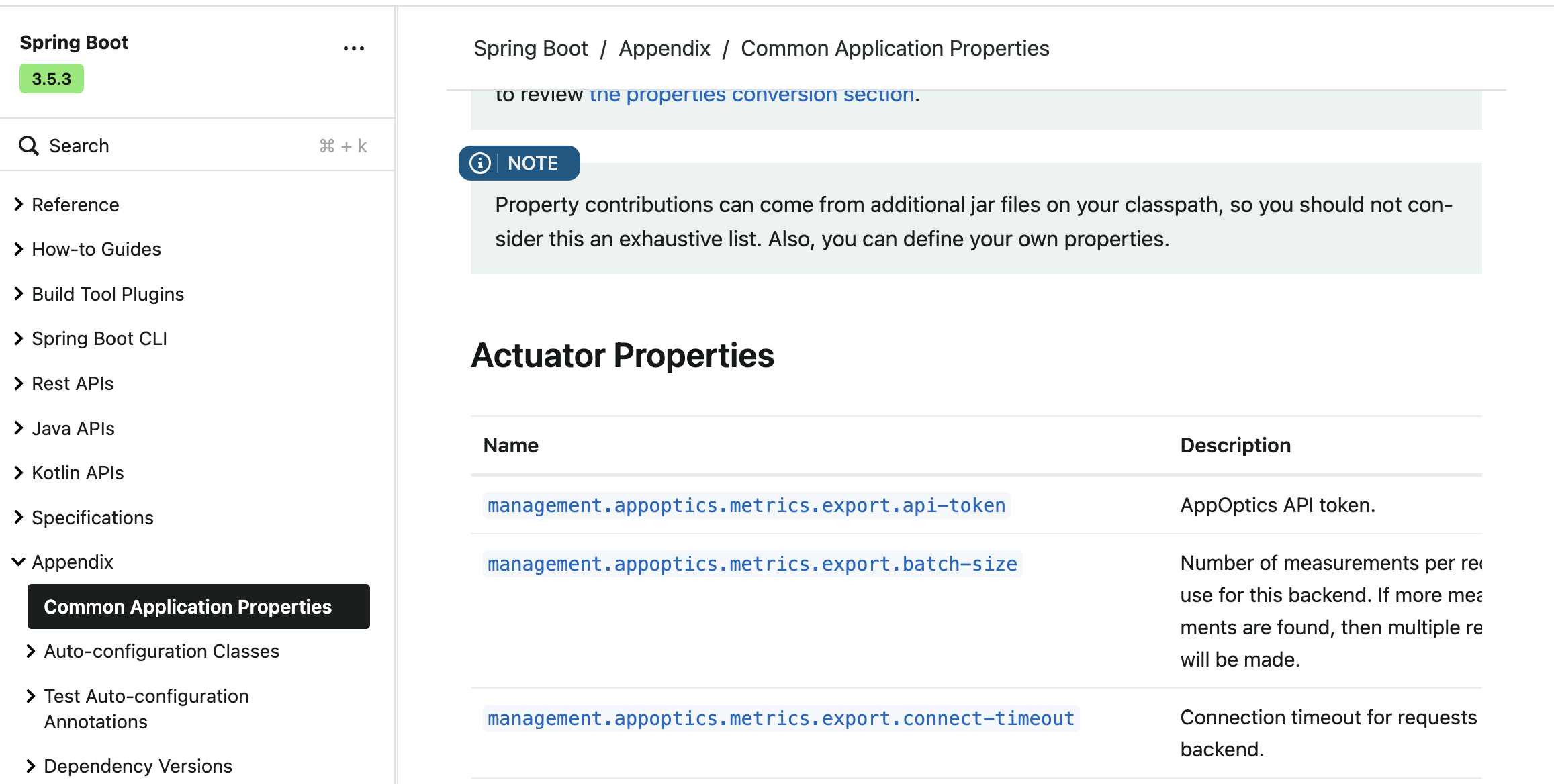Viewport: 1554px width, 784px height.
Task: Click the search magnifier icon
Action: click(29, 145)
